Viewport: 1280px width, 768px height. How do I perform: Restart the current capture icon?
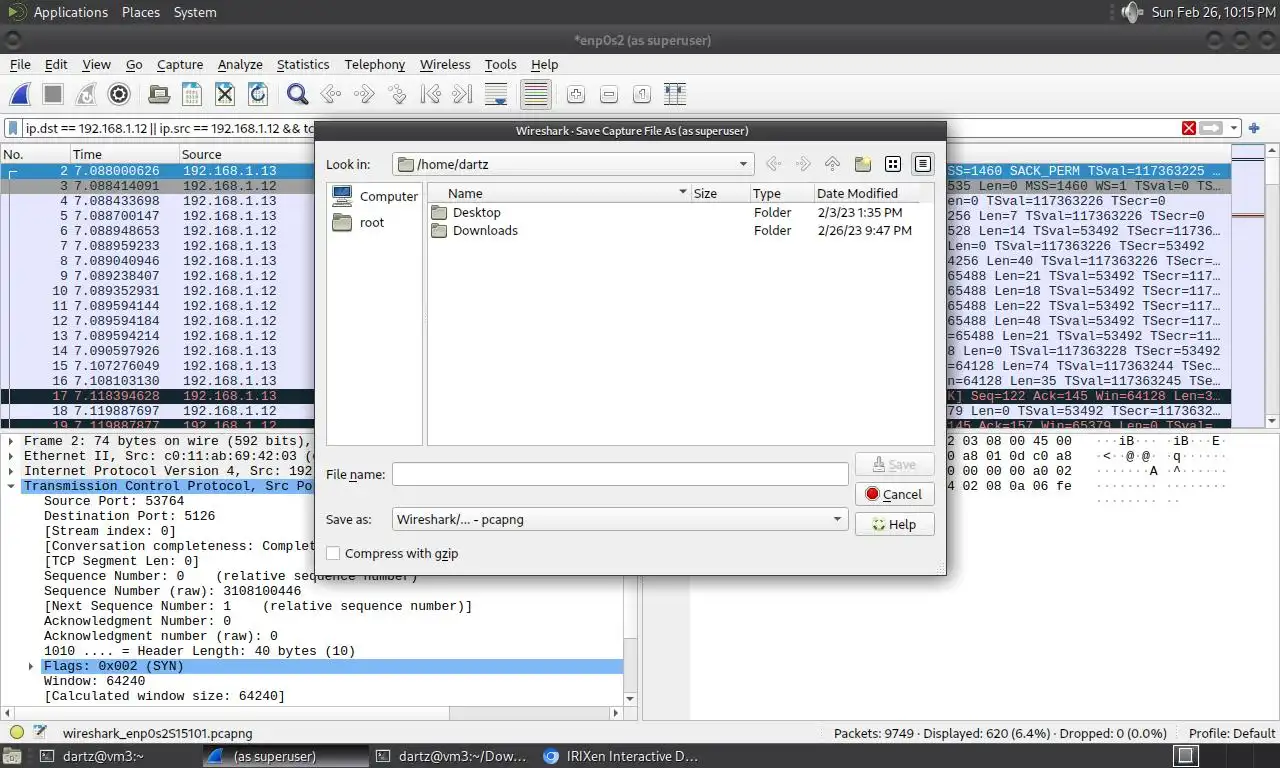point(86,94)
